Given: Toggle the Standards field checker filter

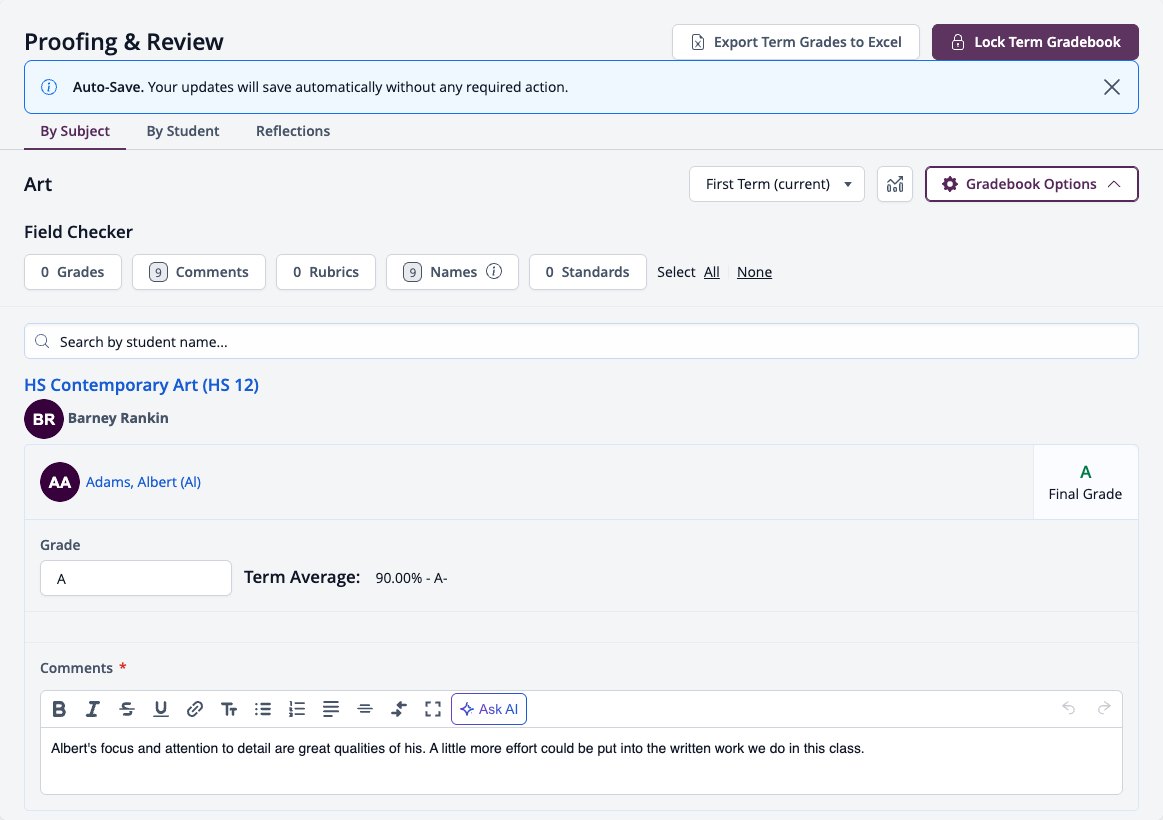Looking at the screenshot, I should pyautogui.click(x=587, y=272).
